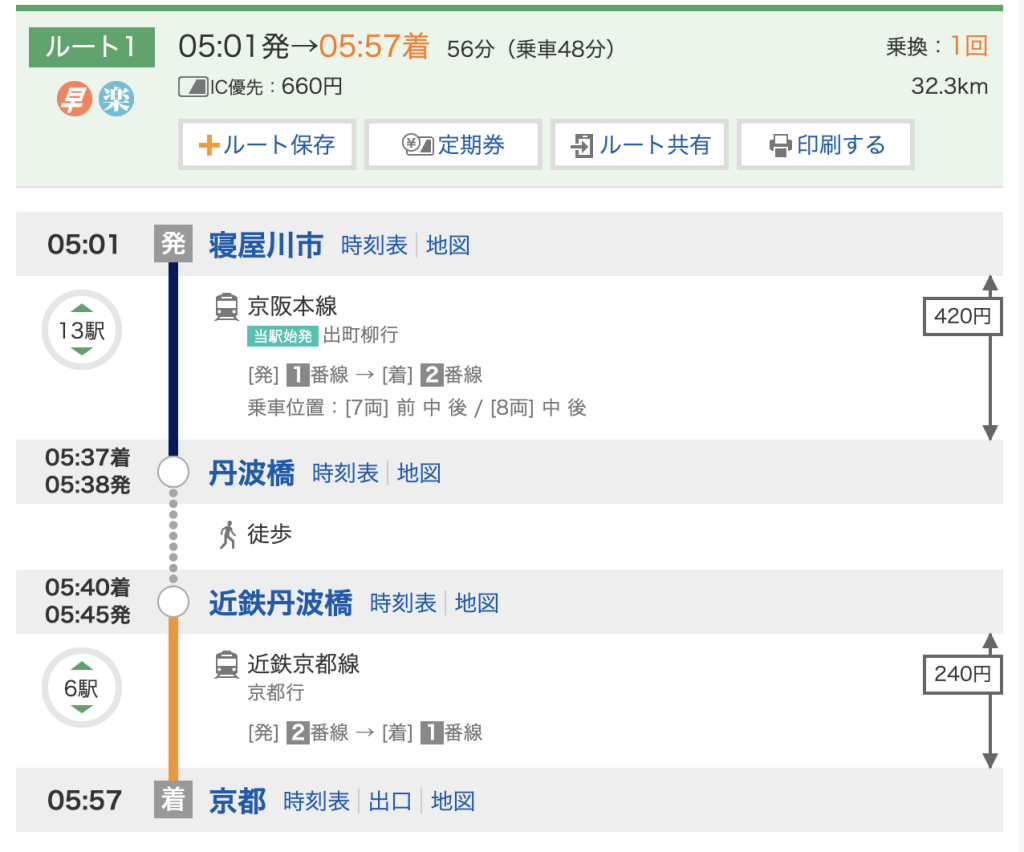
Task: Open 定期券 commuter pass button
Action: pos(453,145)
